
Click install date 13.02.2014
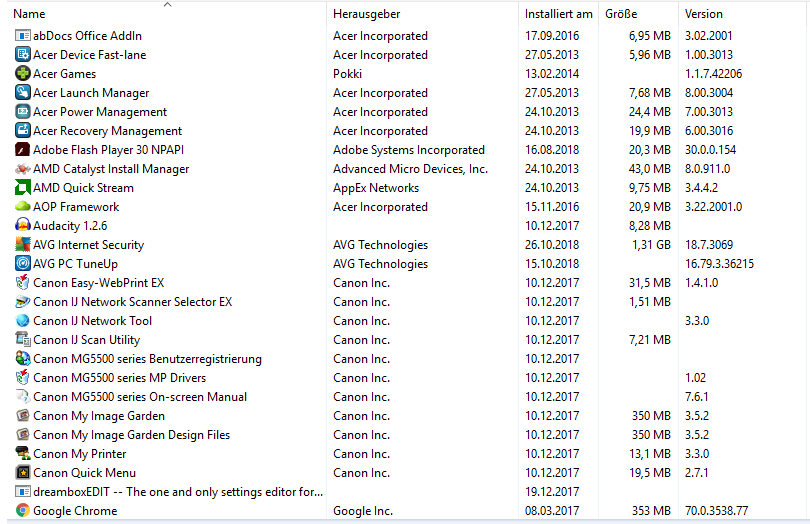click(x=552, y=74)
